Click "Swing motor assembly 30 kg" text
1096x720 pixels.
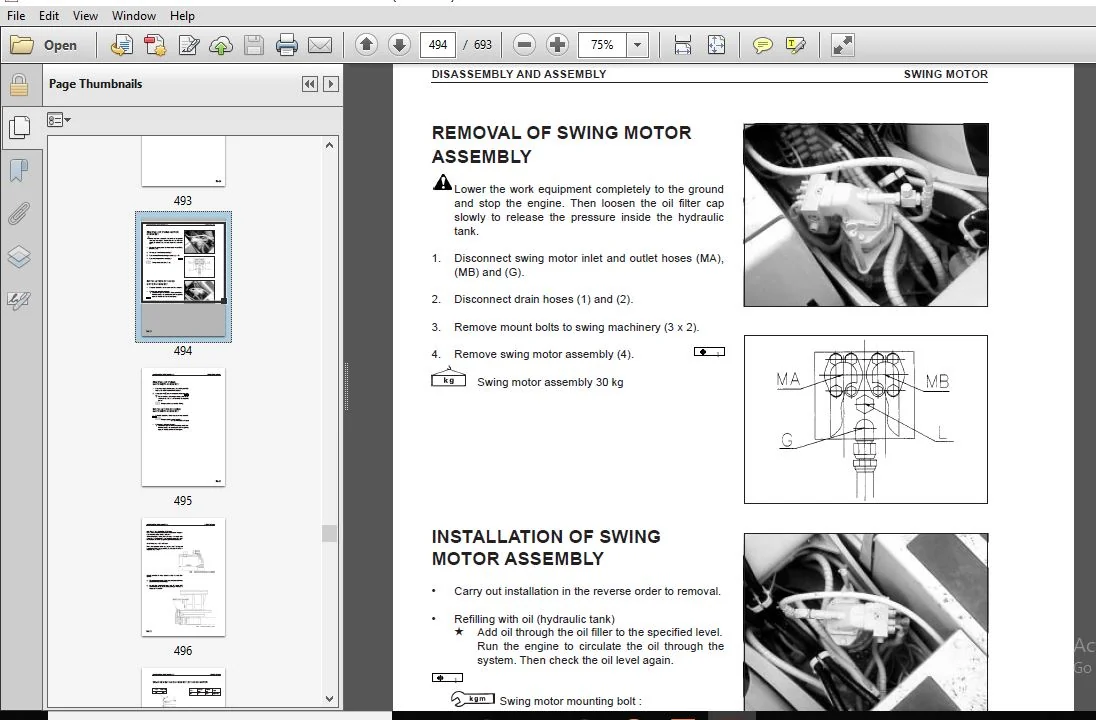pyautogui.click(x=550, y=382)
